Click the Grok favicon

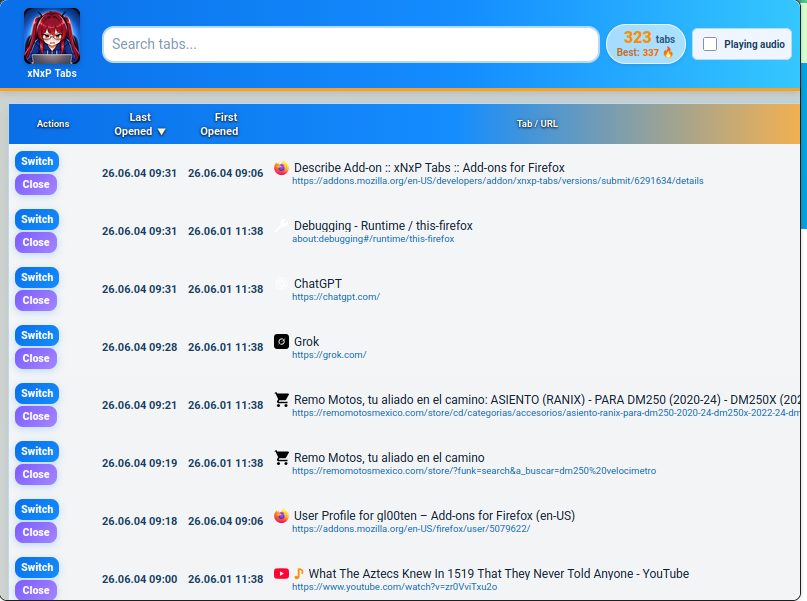(281, 342)
